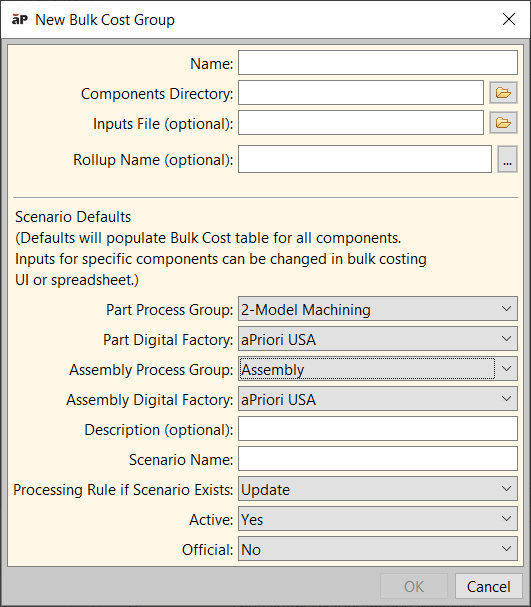Click into Inputs File field

click(361, 123)
